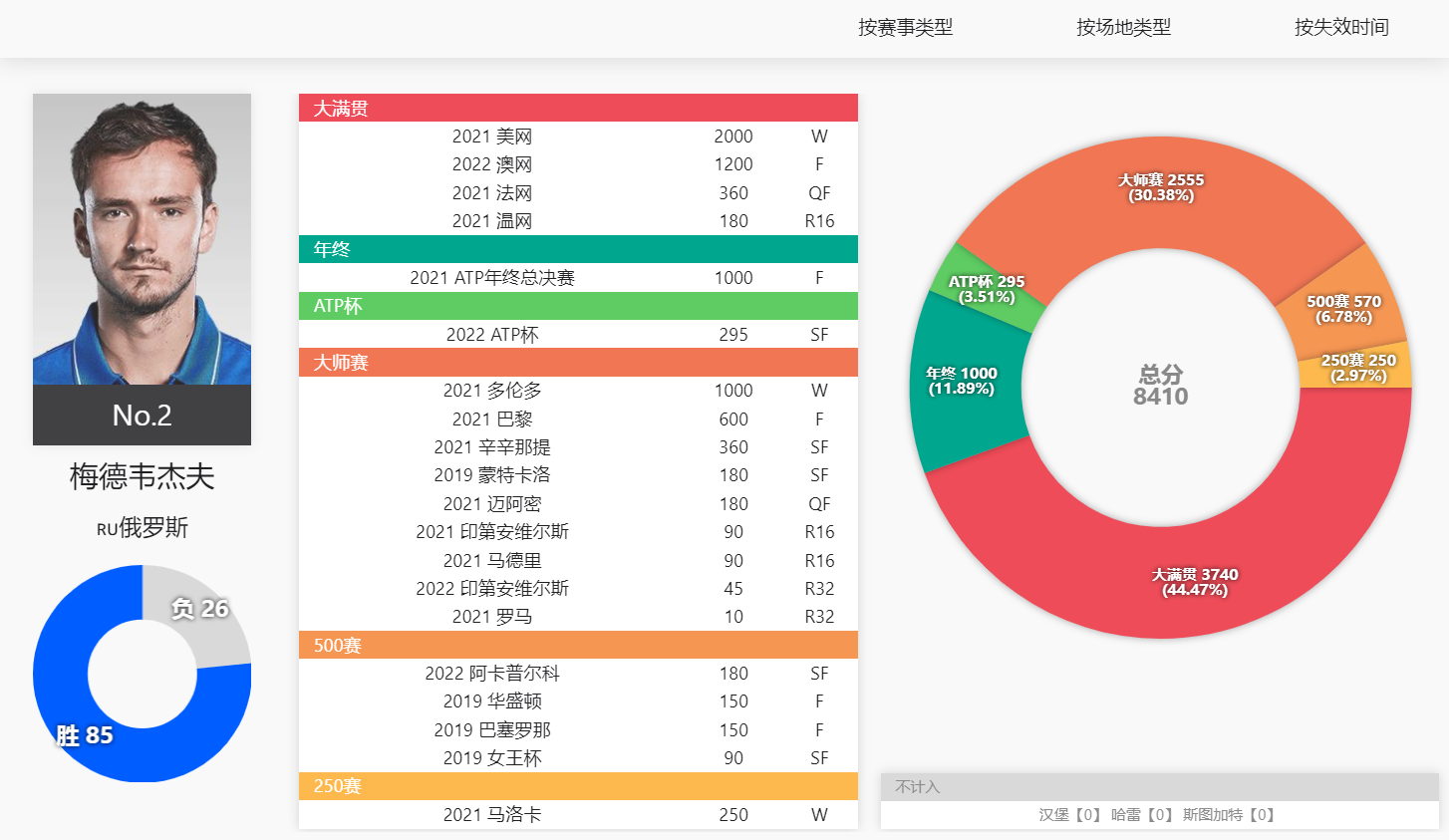This screenshot has height=840, width=1449.
Task: Click the 大师赛 category header bar
Action: point(578,363)
